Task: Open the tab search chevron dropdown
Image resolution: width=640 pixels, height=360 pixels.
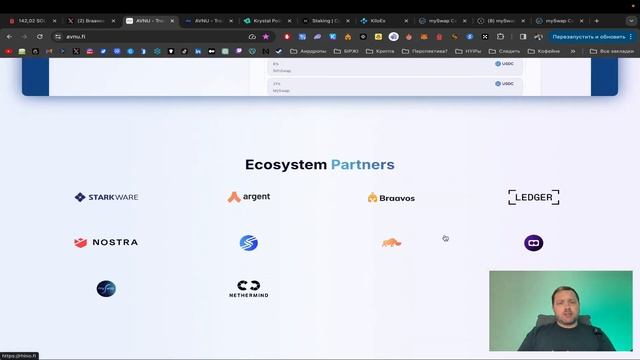Action: click(631, 21)
